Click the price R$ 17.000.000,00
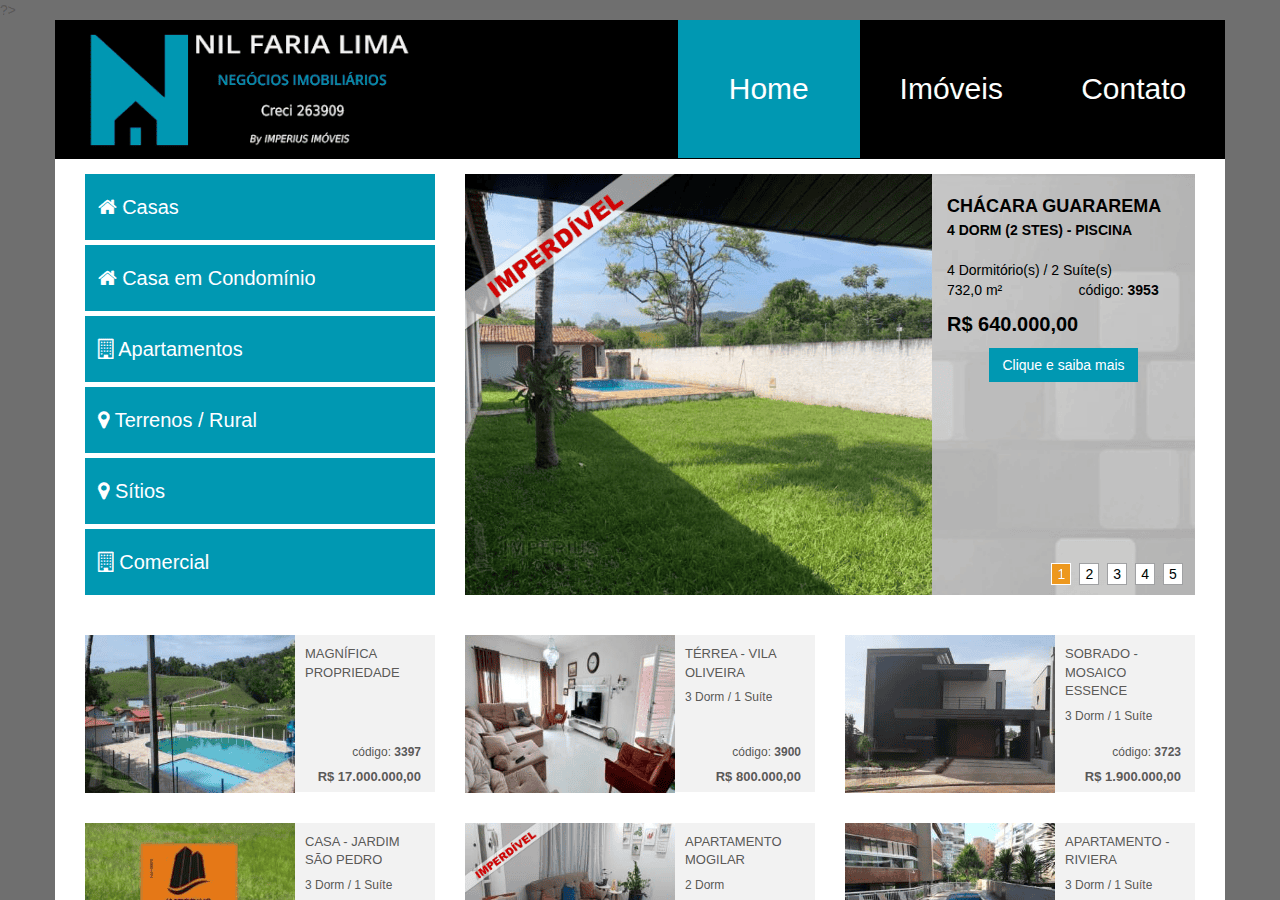The height and width of the screenshot is (900, 1280). (369, 776)
